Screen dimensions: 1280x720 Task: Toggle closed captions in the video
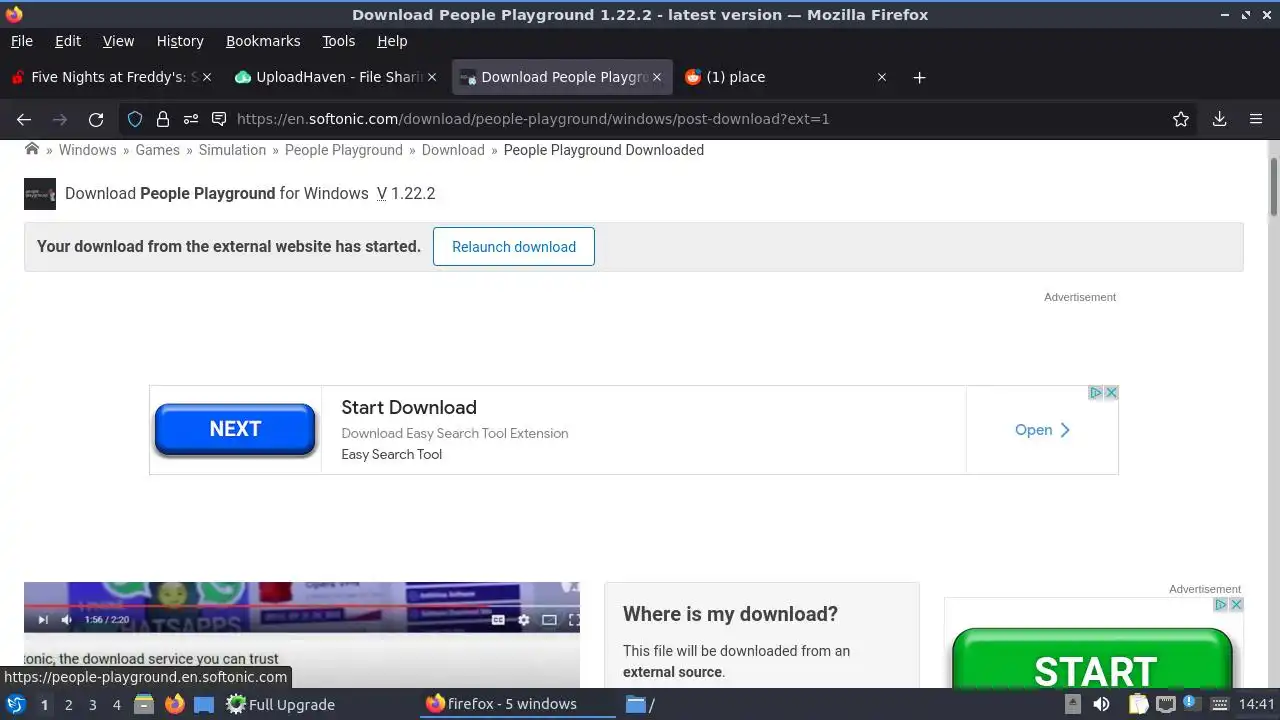point(498,620)
